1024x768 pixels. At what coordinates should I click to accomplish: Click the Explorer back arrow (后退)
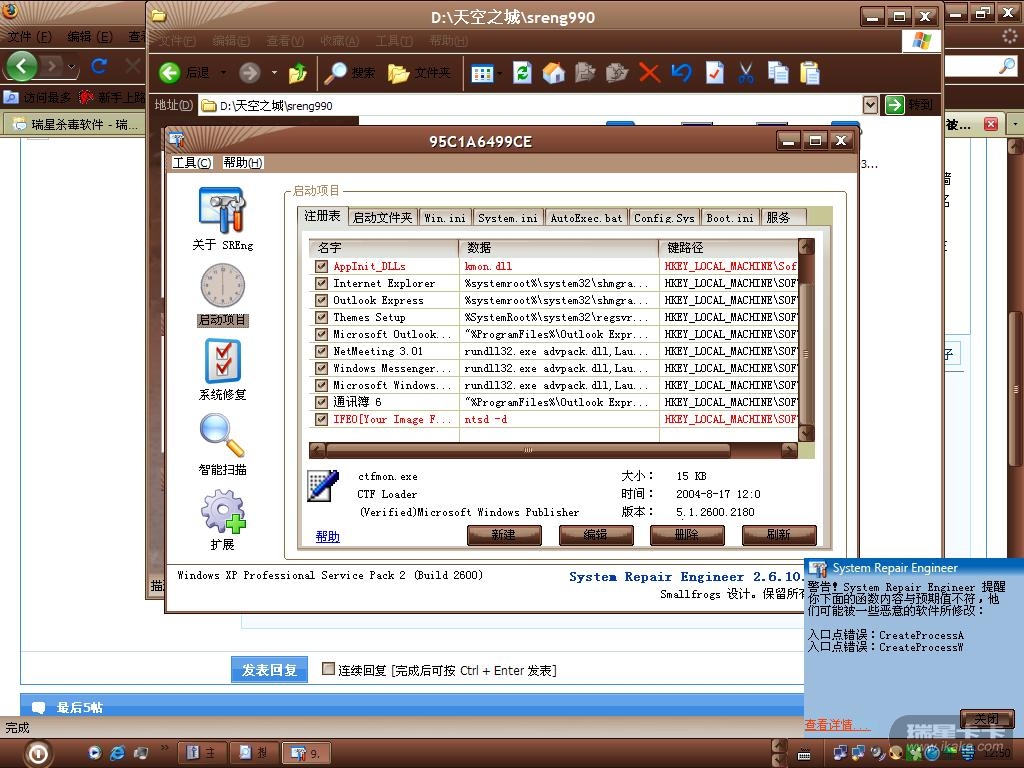point(170,72)
